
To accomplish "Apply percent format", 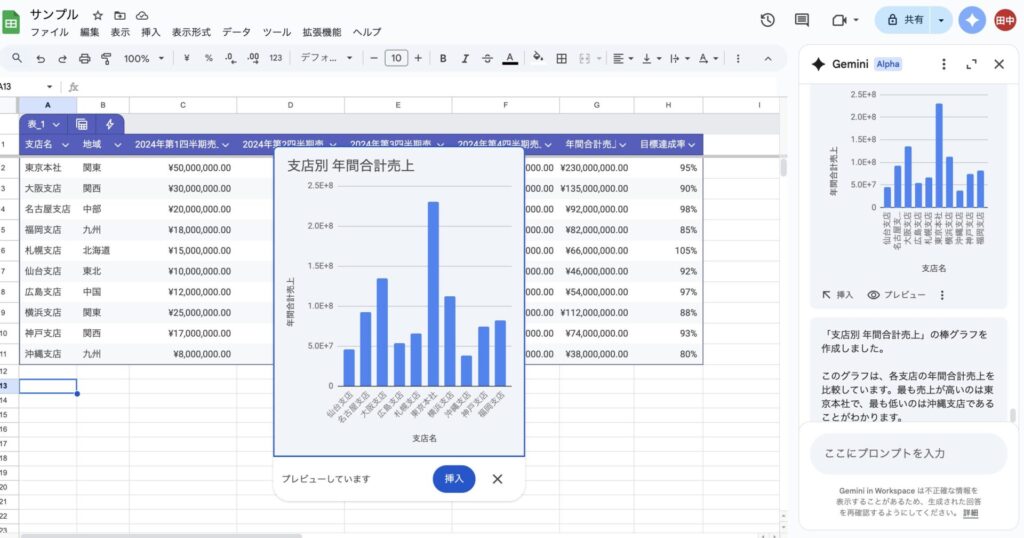I will (x=208, y=58).
